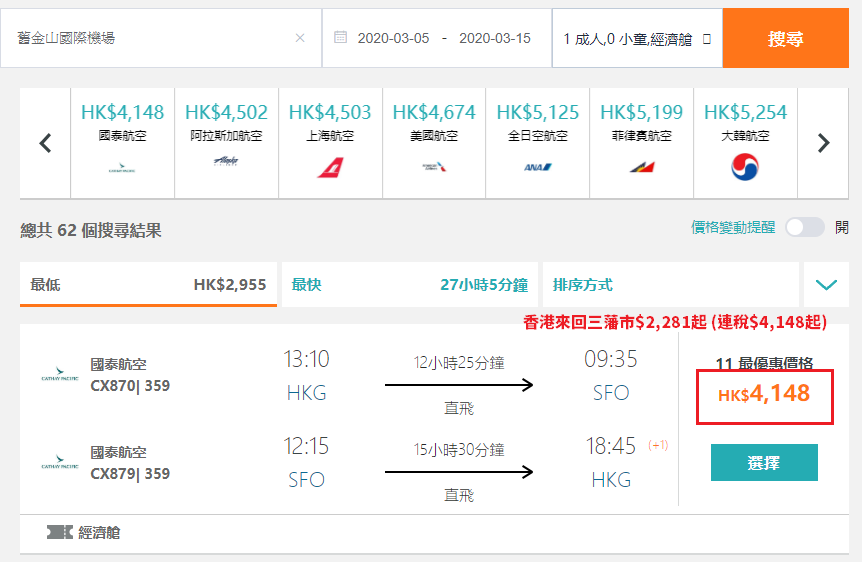This screenshot has width=862, height=562.
Task: Open the 價格變動提醒 link
Action: [733, 227]
